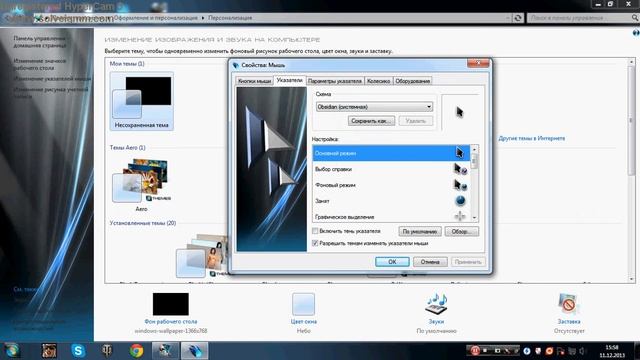Open Панель управления домашняя страница link

tap(40, 42)
